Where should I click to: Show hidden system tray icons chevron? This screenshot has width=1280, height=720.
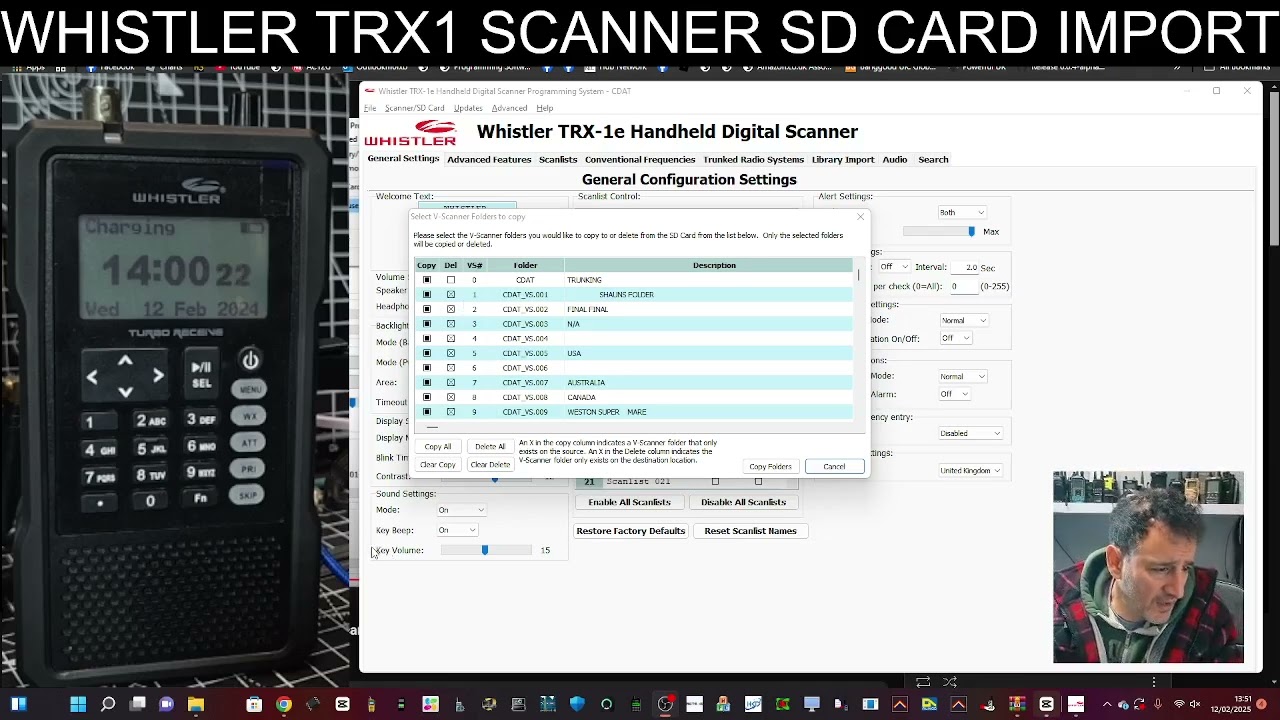1106,704
